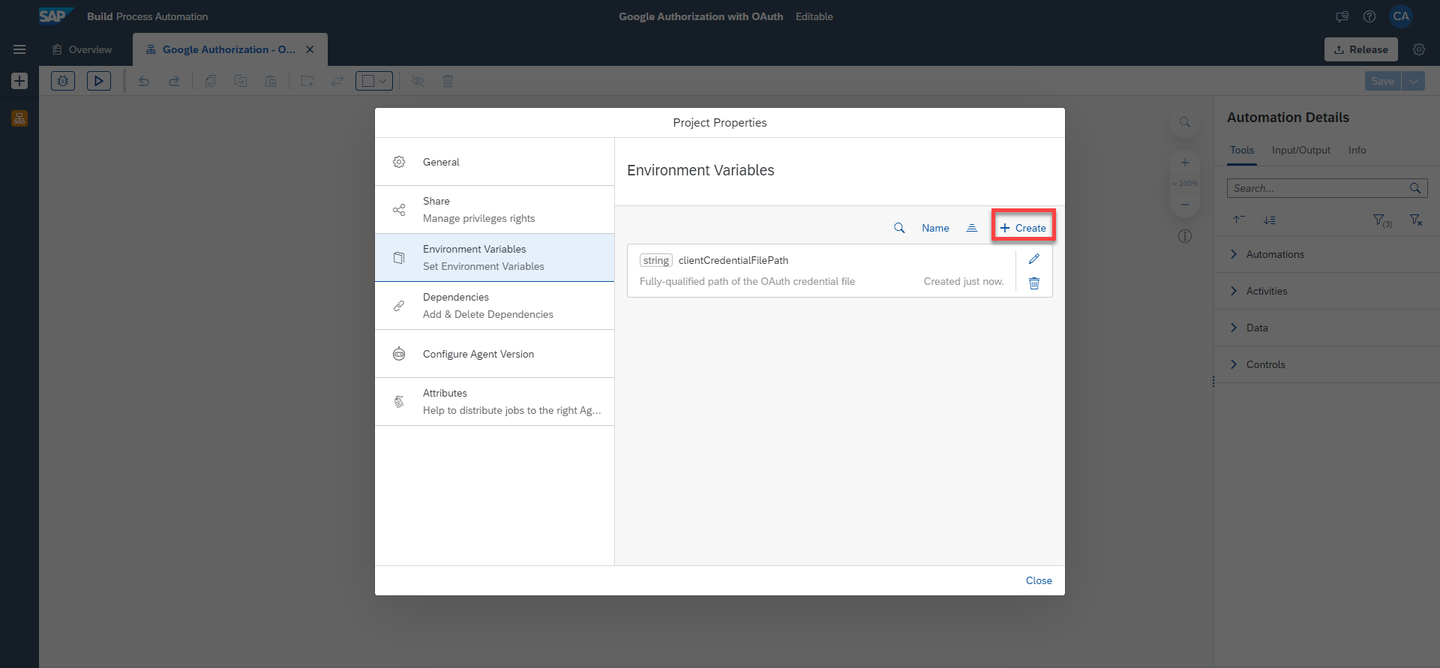1440x668 pixels.
Task: Click the expand-all list icon
Action: (x=1269, y=220)
